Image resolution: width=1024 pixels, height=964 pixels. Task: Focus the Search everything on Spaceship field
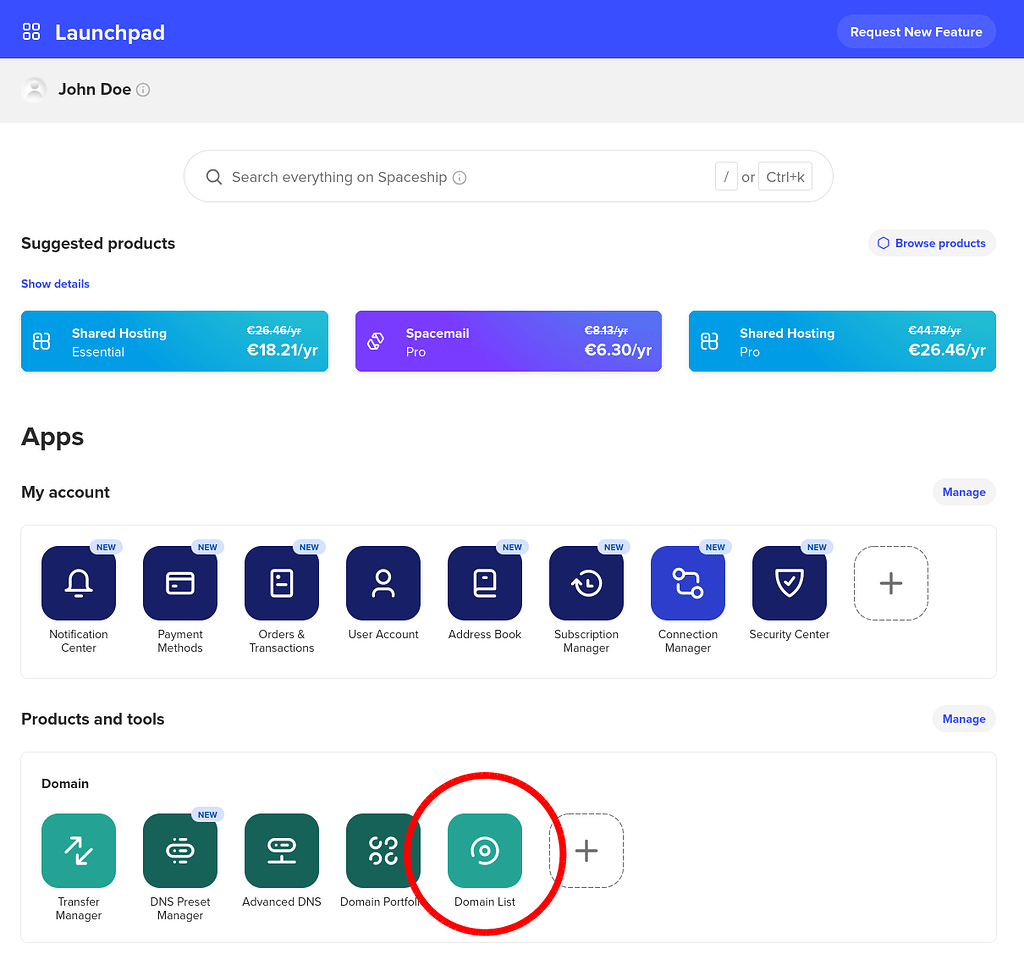[x=450, y=177]
